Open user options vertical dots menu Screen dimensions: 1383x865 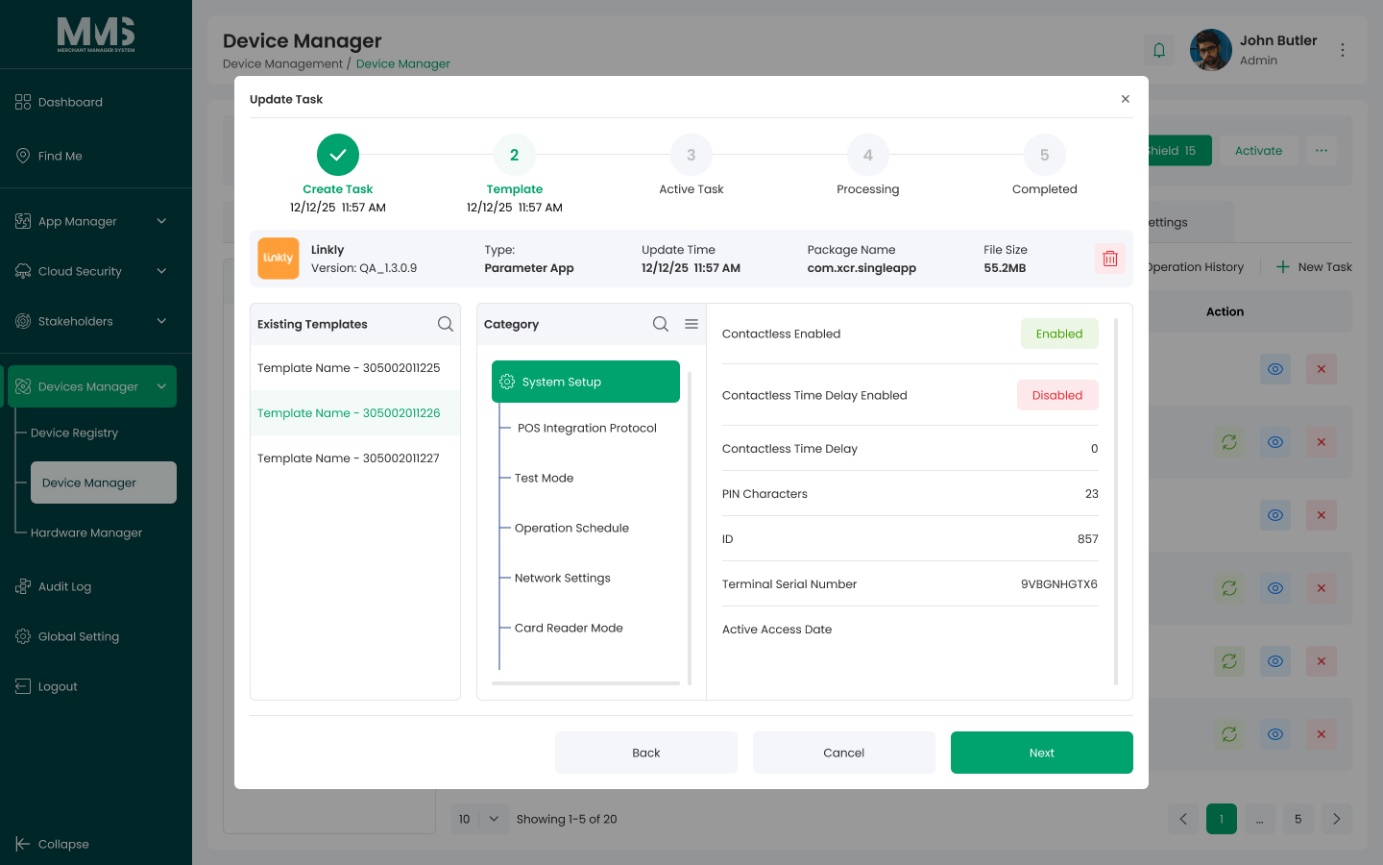(x=1343, y=50)
